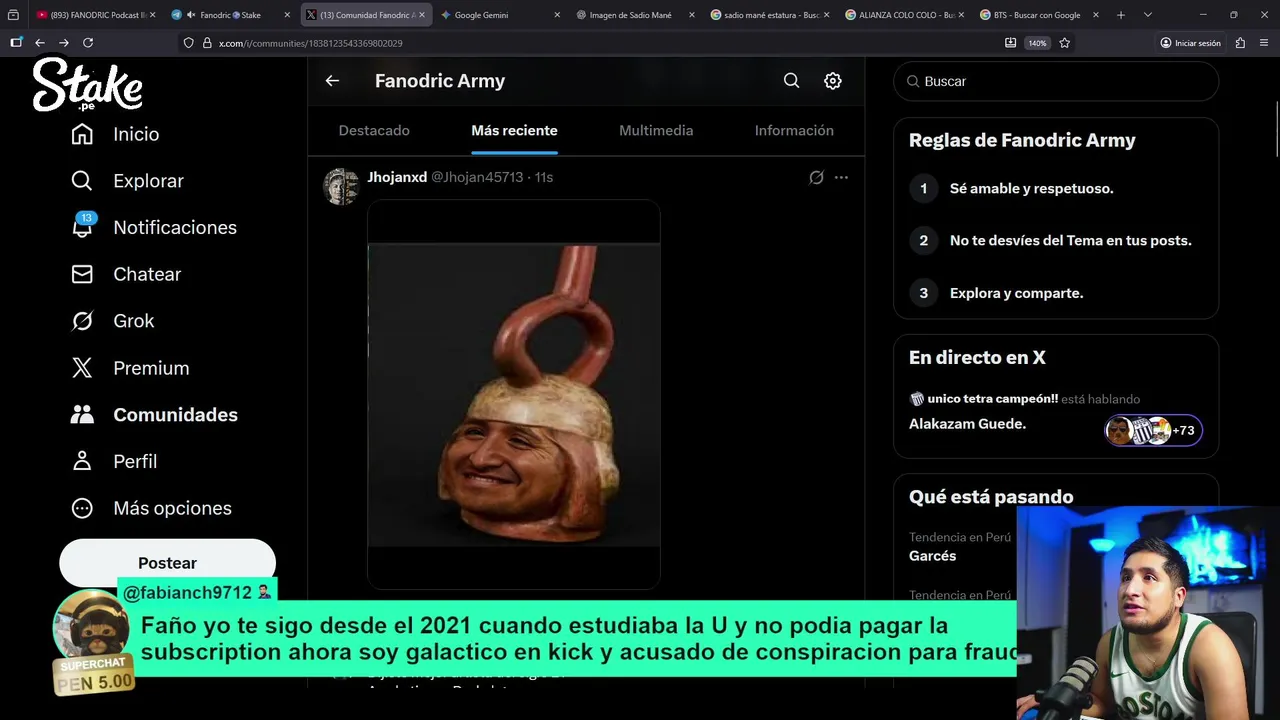Image resolution: width=1280 pixels, height=720 pixels.
Task: Open the Garcés trending topic
Action: tap(932, 556)
